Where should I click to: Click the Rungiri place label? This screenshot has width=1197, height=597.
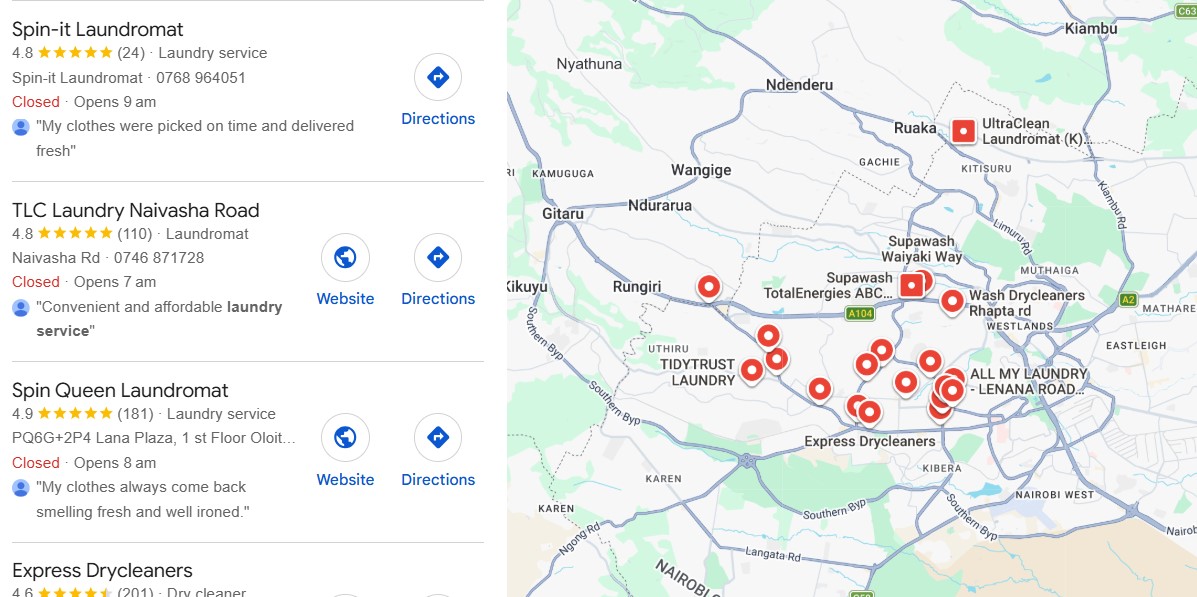coord(637,287)
